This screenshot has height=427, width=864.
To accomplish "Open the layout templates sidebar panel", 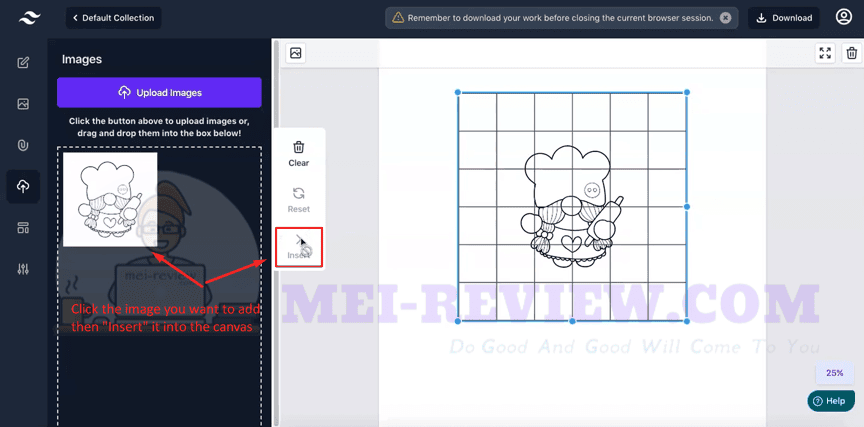I will coord(23,228).
